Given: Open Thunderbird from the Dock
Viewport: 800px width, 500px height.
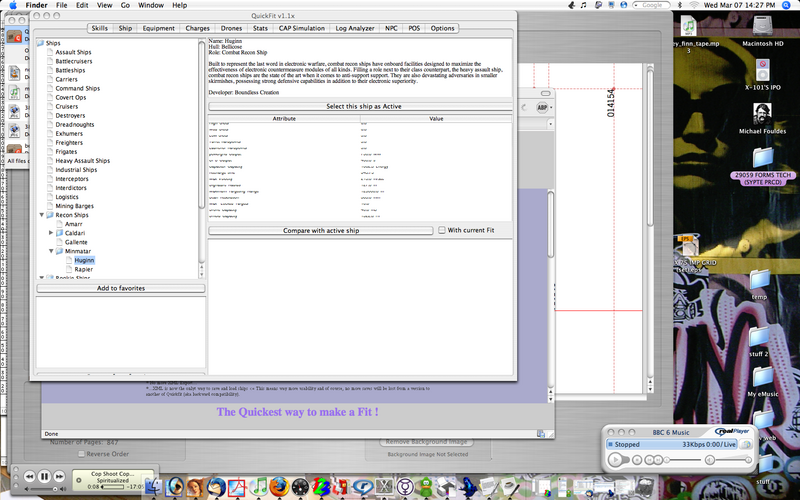Looking at the screenshot, I should click(216, 486).
